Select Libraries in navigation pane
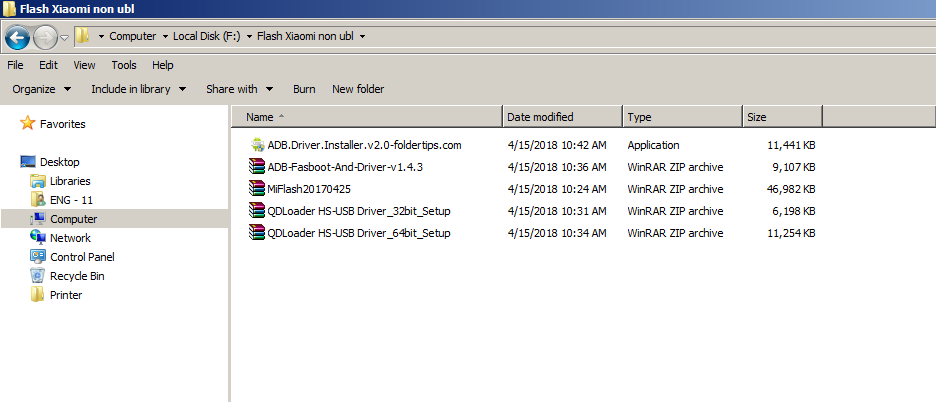The width and height of the screenshot is (936, 402). pyautogui.click(x=70, y=181)
